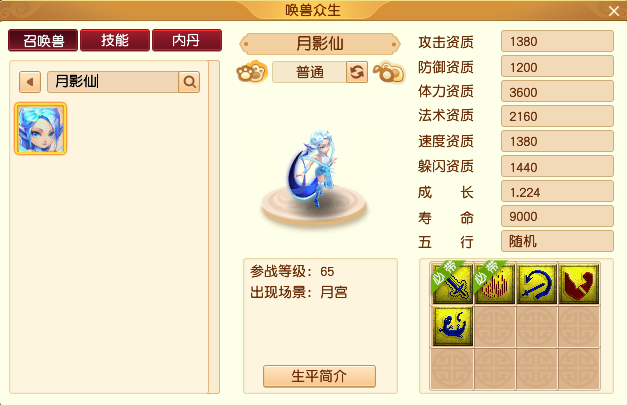Select the blue dragon skill icon
Viewport: 627px width, 405px height.
pyautogui.click(x=452, y=326)
